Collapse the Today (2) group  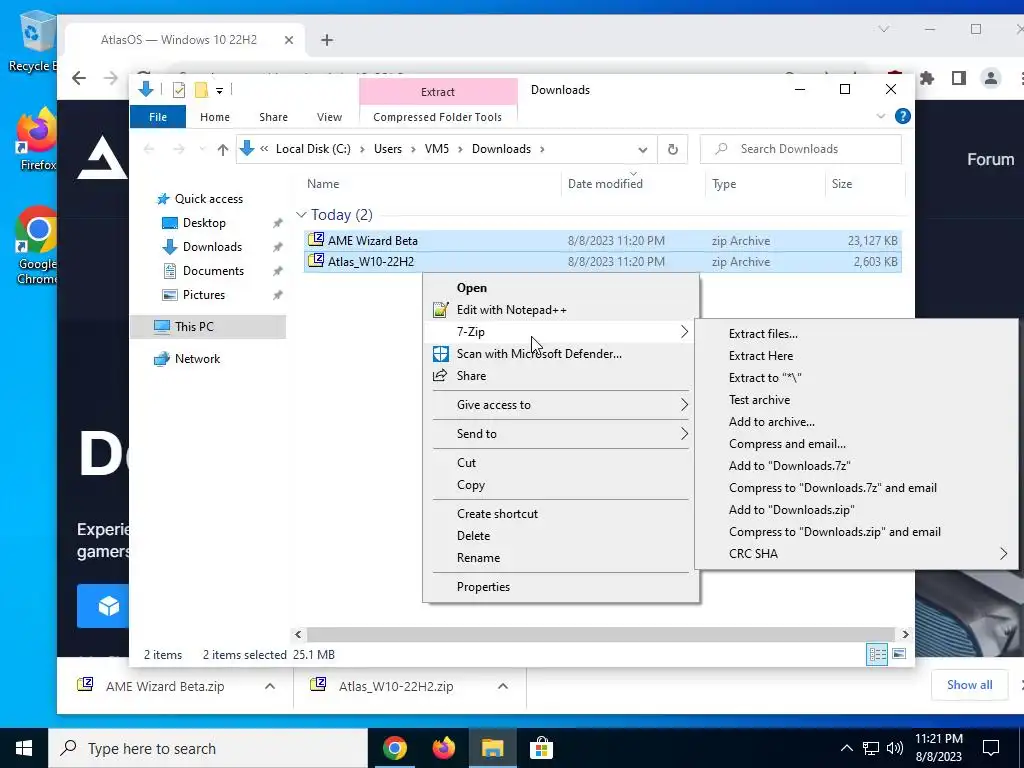(301, 215)
